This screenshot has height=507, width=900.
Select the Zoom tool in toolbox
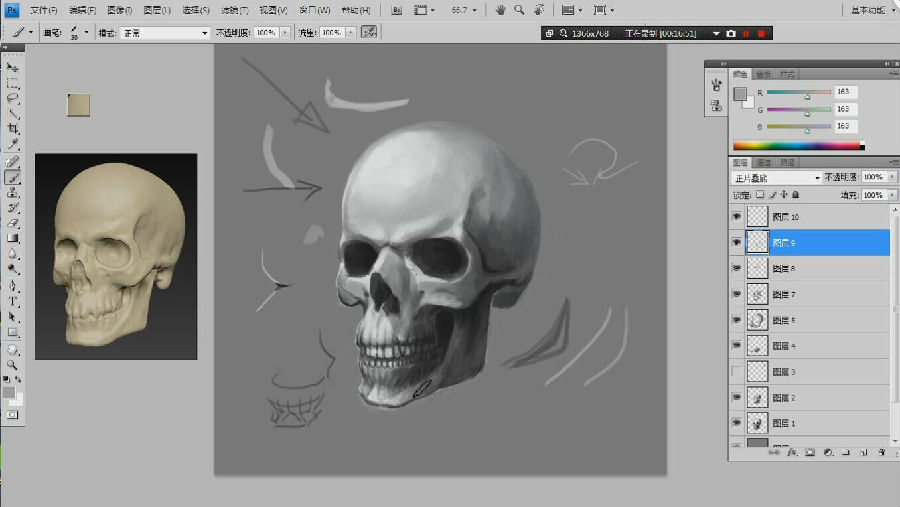point(12,365)
